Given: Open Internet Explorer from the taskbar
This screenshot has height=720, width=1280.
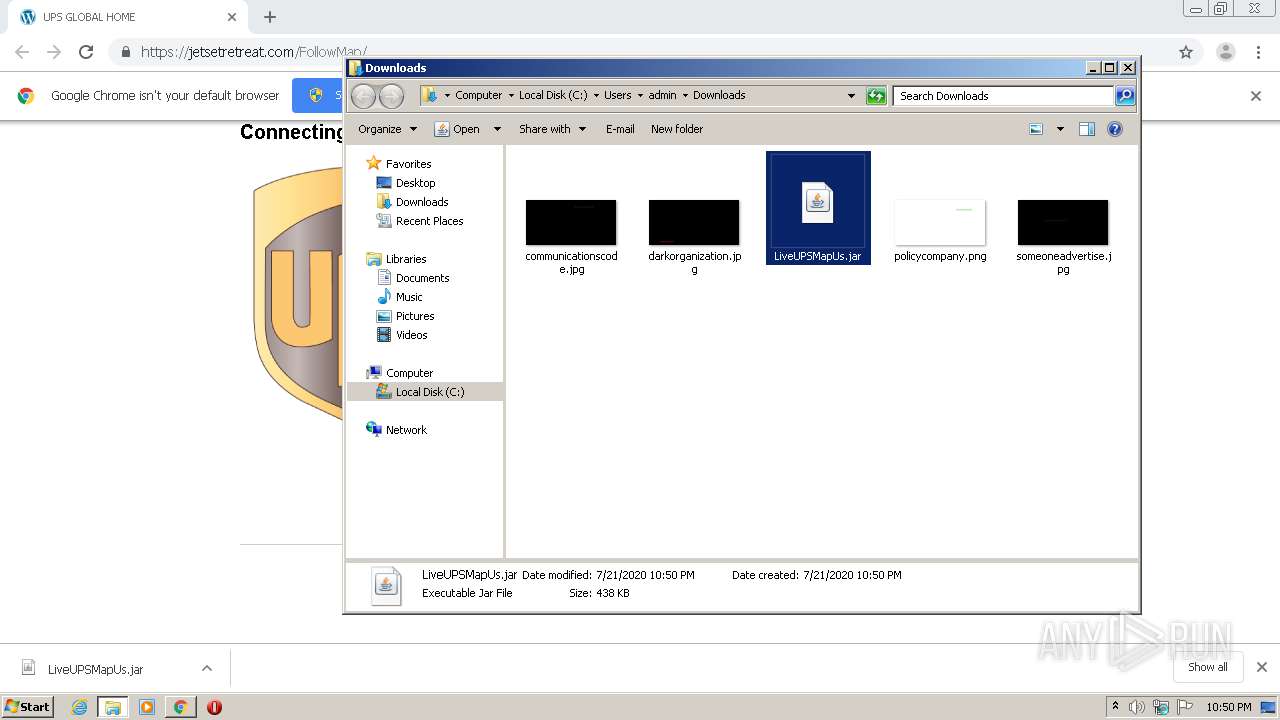Looking at the screenshot, I should click(x=79, y=707).
